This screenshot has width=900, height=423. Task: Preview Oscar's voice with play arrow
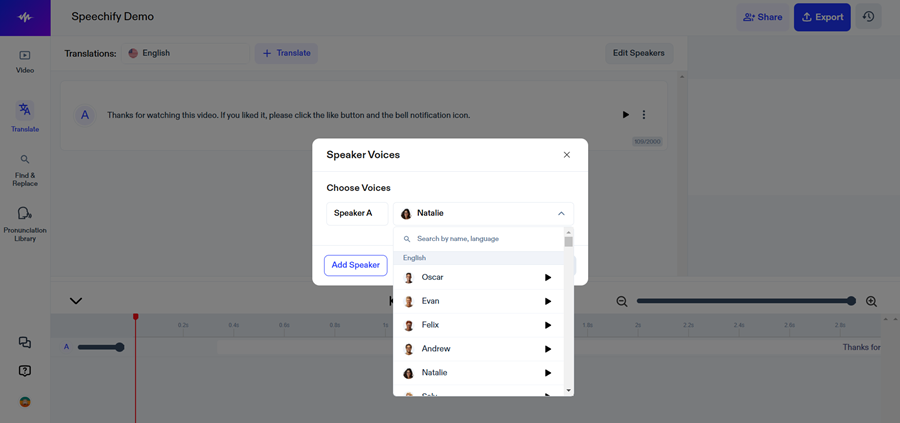click(548, 277)
